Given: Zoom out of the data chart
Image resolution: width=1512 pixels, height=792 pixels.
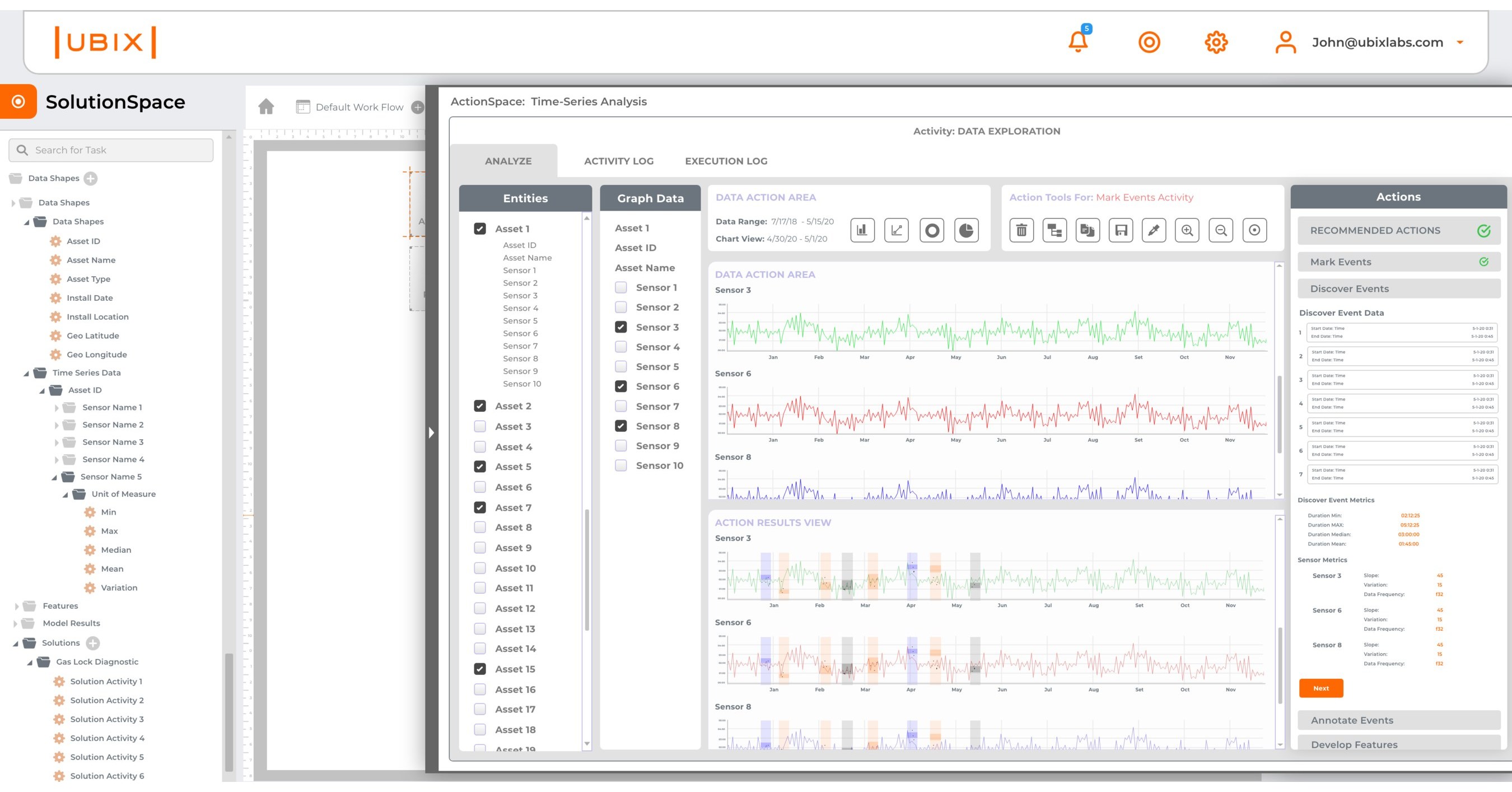Looking at the screenshot, I should coord(1220,231).
